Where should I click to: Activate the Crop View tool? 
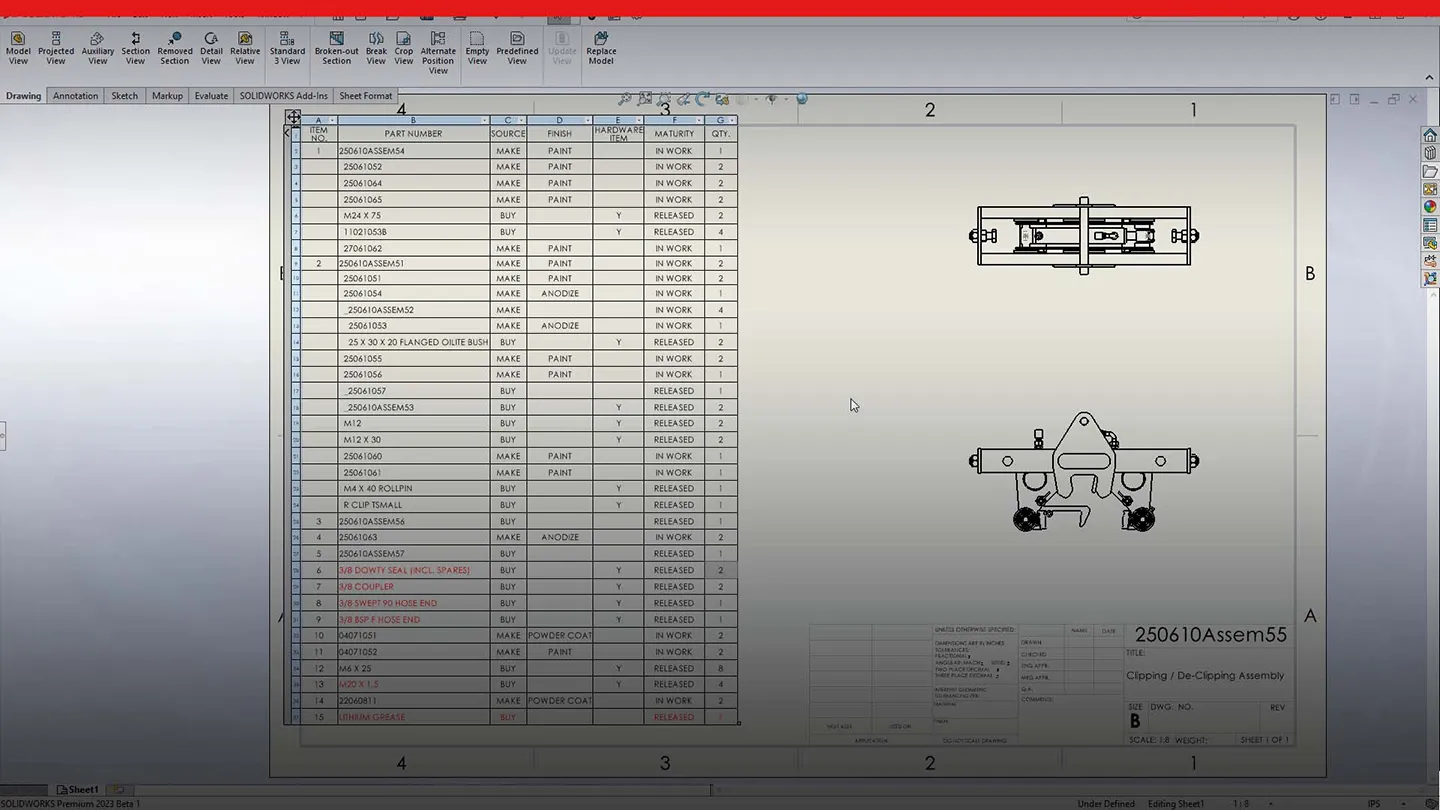click(x=404, y=45)
